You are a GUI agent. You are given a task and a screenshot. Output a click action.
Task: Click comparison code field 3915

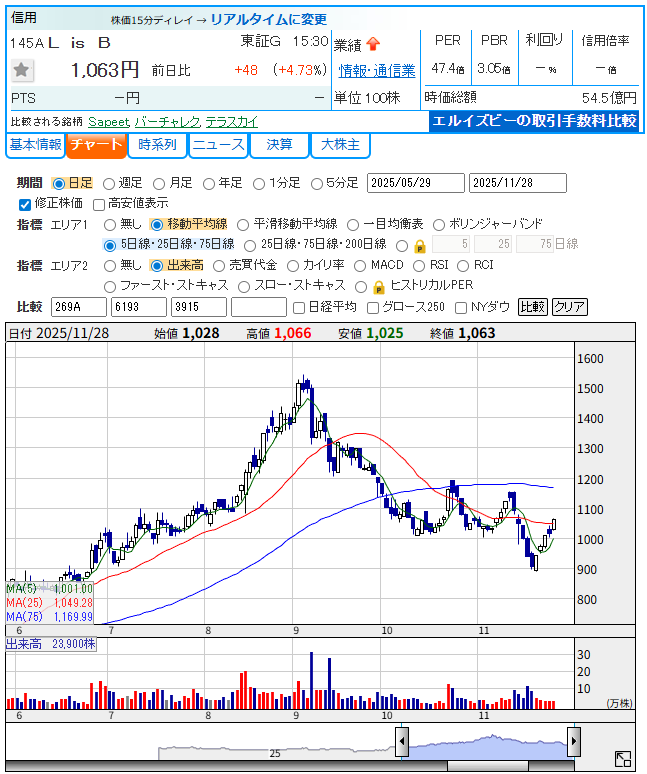pos(199,307)
